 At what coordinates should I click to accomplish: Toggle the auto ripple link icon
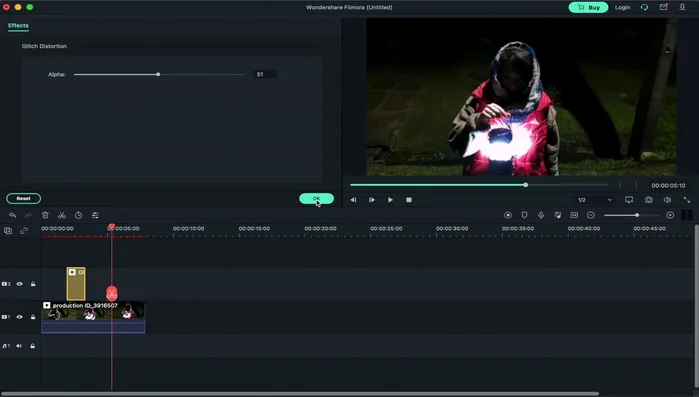click(24, 230)
